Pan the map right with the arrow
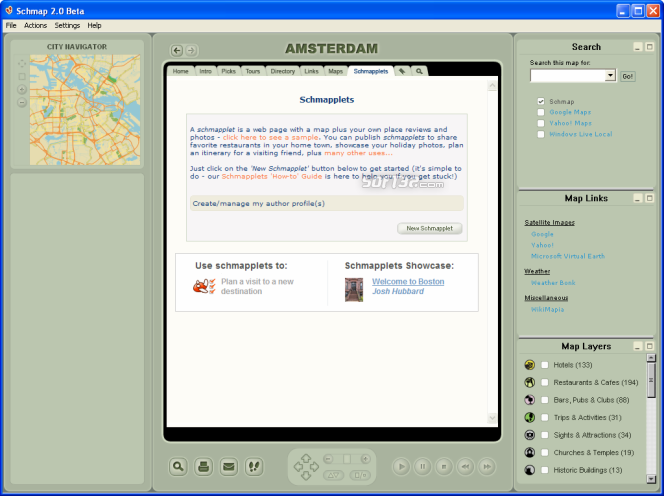 (x=315, y=467)
